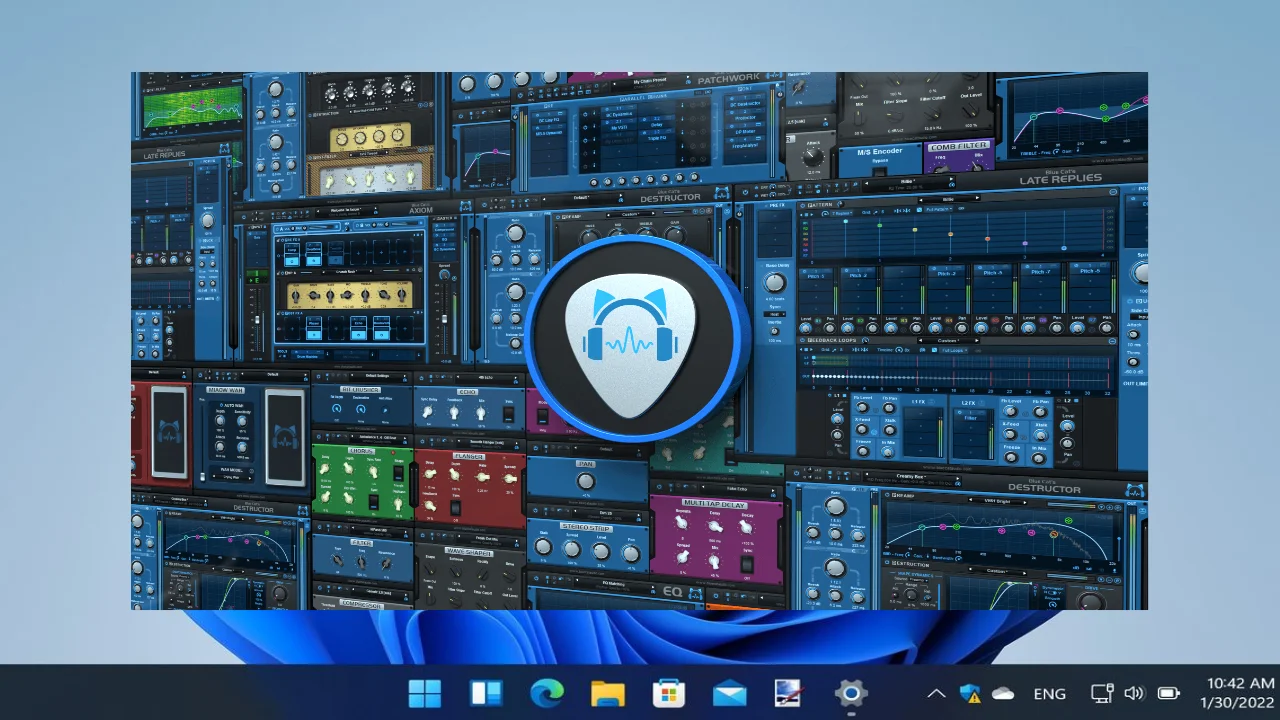Open network status in system tray
Image resolution: width=1280 pixels, height=720 pixels.
[x=1102, y=693]
